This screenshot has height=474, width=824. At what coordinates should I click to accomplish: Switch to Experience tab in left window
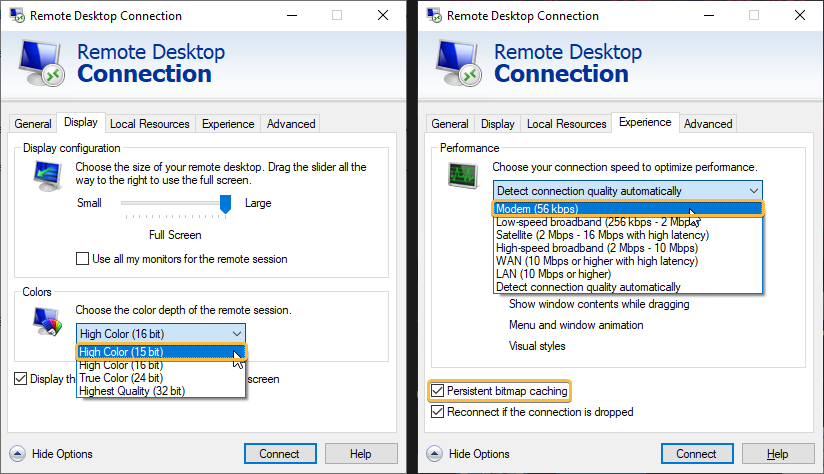pos(228,123)
